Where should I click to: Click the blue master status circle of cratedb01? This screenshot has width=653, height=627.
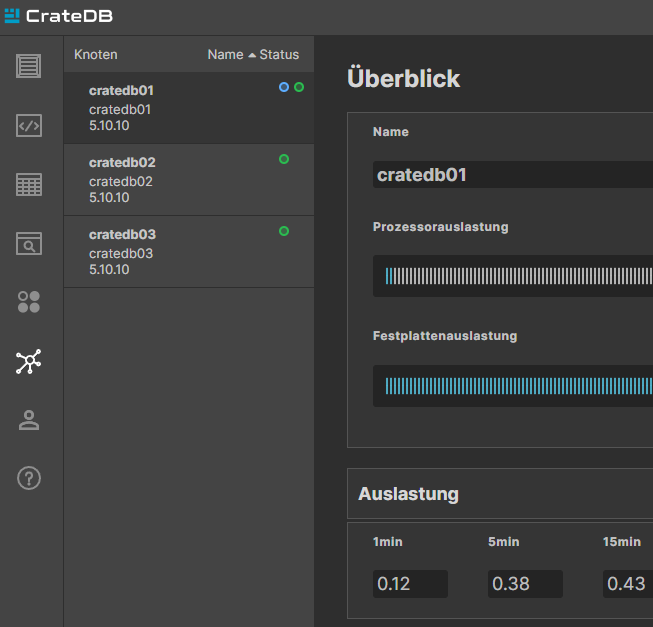click(x=284, y=87)
